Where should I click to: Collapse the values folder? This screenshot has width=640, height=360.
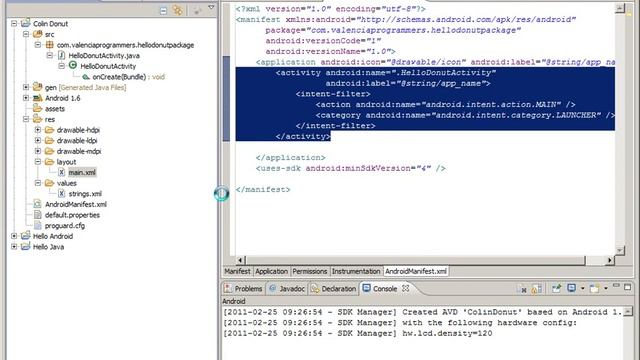[x=38, y=183]
